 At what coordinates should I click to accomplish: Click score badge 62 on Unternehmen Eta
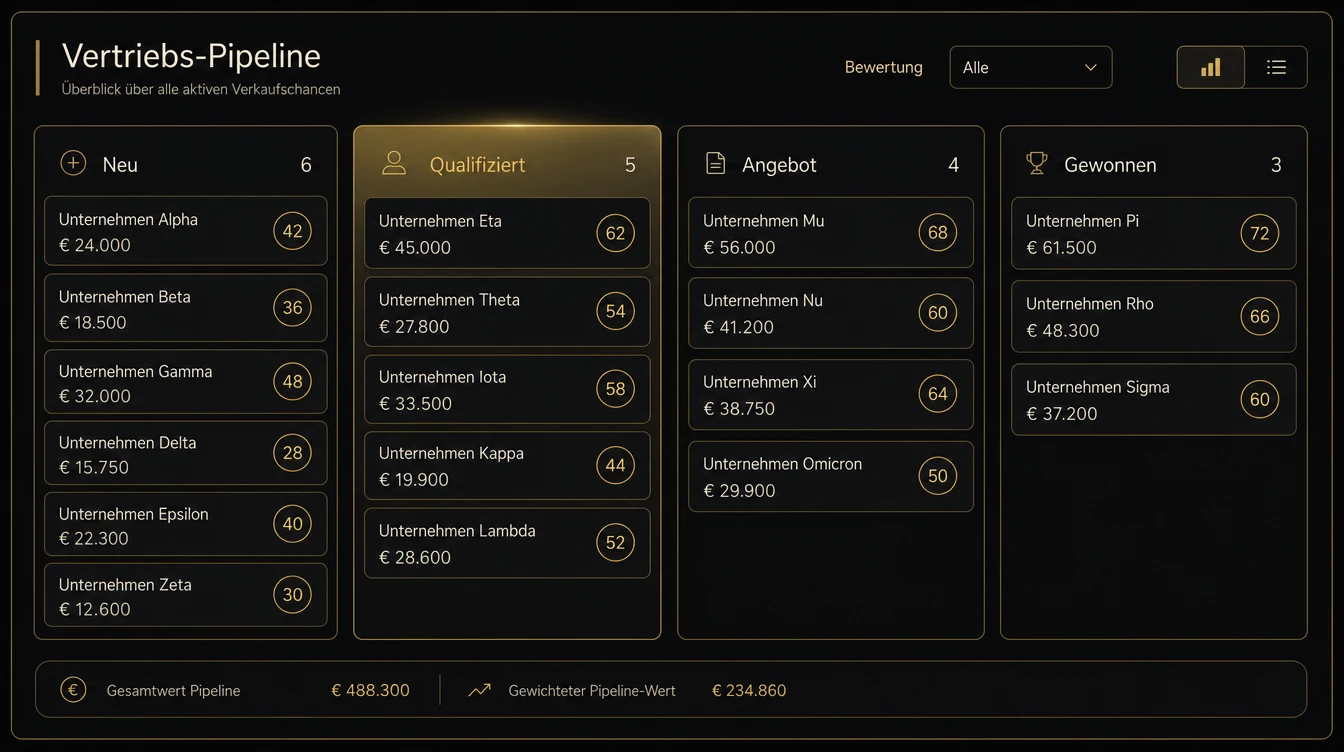[x=615, y=233]
